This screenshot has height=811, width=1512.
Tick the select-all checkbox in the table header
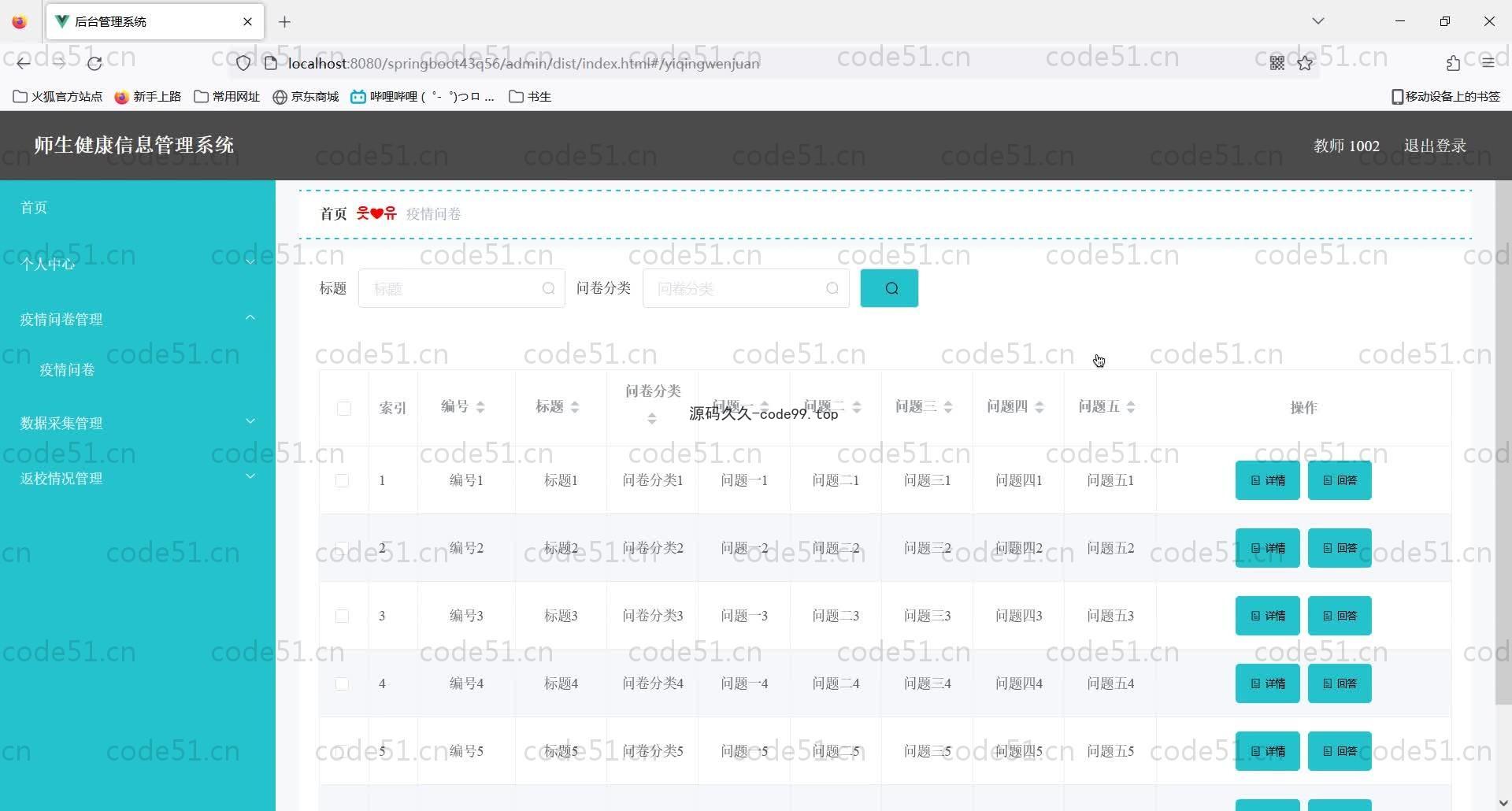(x=344, y=408)
